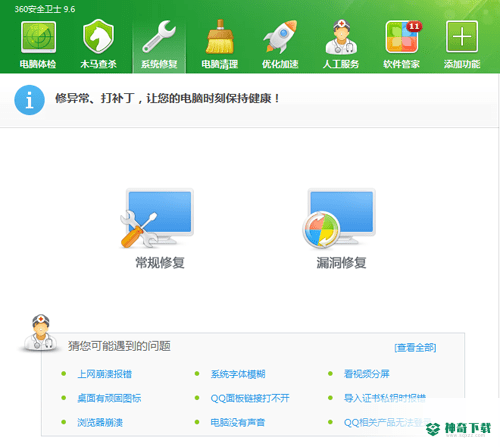Open the QQ面板链接打不开 link
The height and width of the screenshot is (447, 500).
(250, 398)
